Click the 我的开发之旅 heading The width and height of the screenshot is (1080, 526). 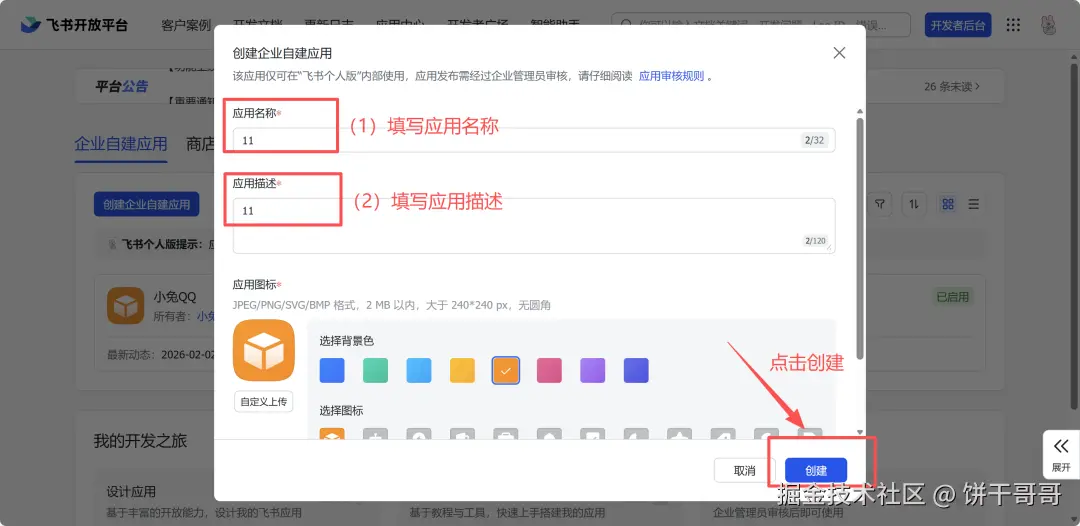click(x=141, y=441)
